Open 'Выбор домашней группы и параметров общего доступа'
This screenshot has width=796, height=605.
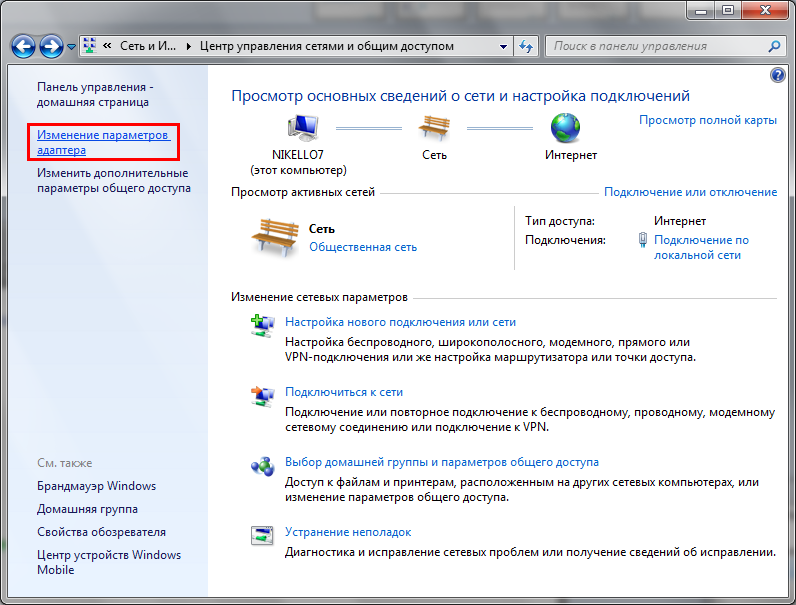pos(442,462)
